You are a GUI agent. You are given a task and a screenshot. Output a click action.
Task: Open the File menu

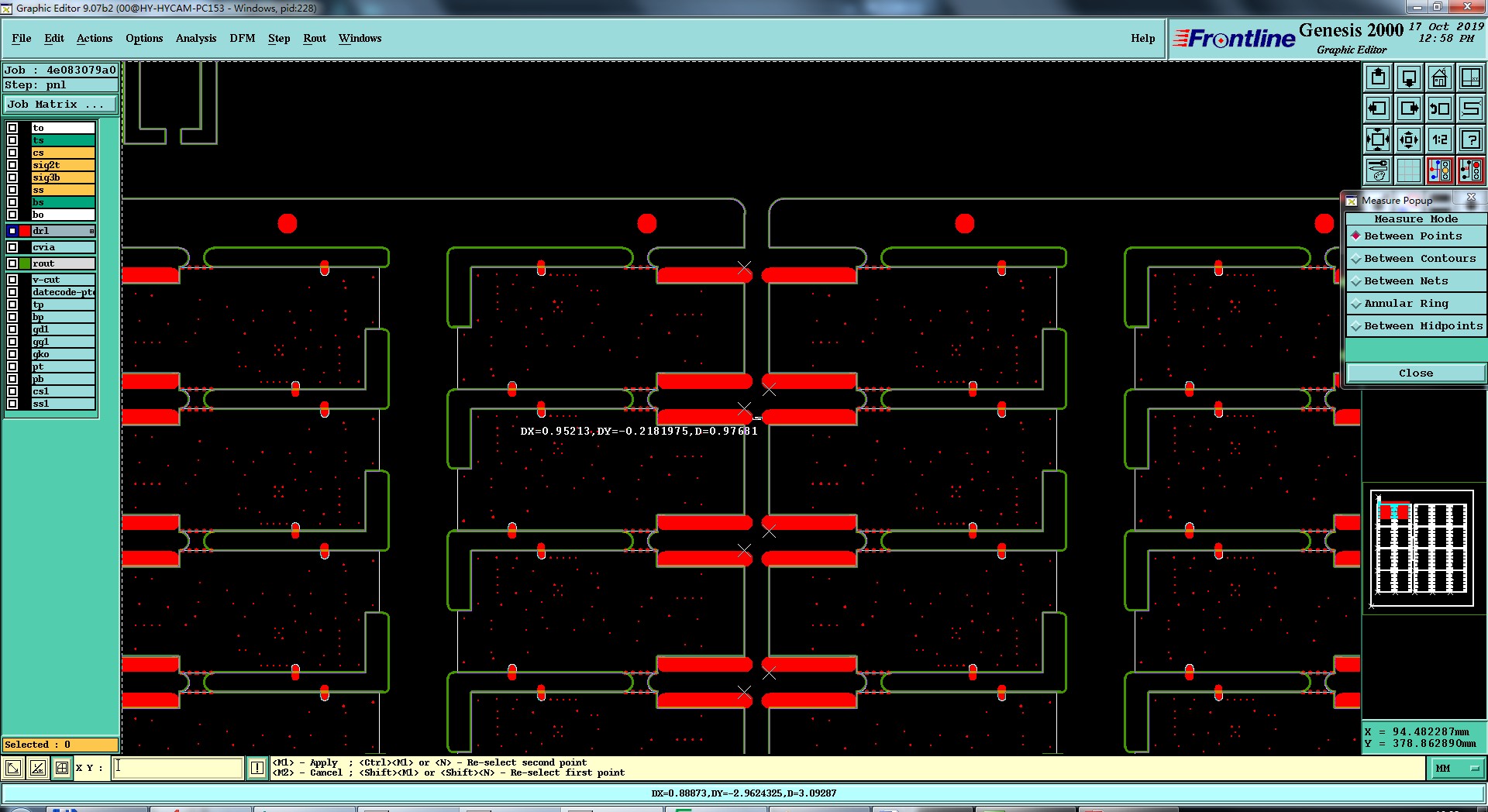coord(22,38)
